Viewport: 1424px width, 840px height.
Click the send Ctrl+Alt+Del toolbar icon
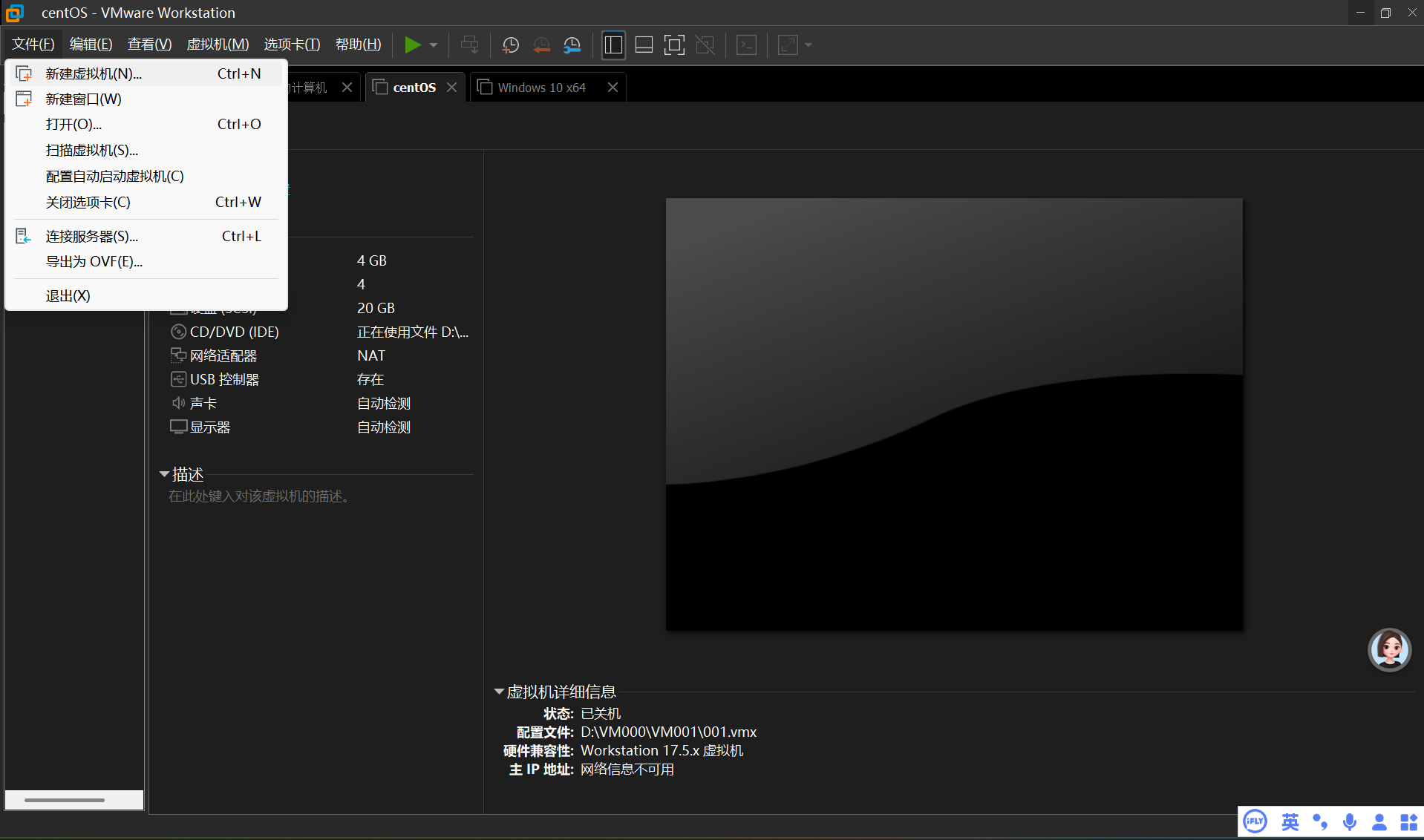(x=469, y=45)
